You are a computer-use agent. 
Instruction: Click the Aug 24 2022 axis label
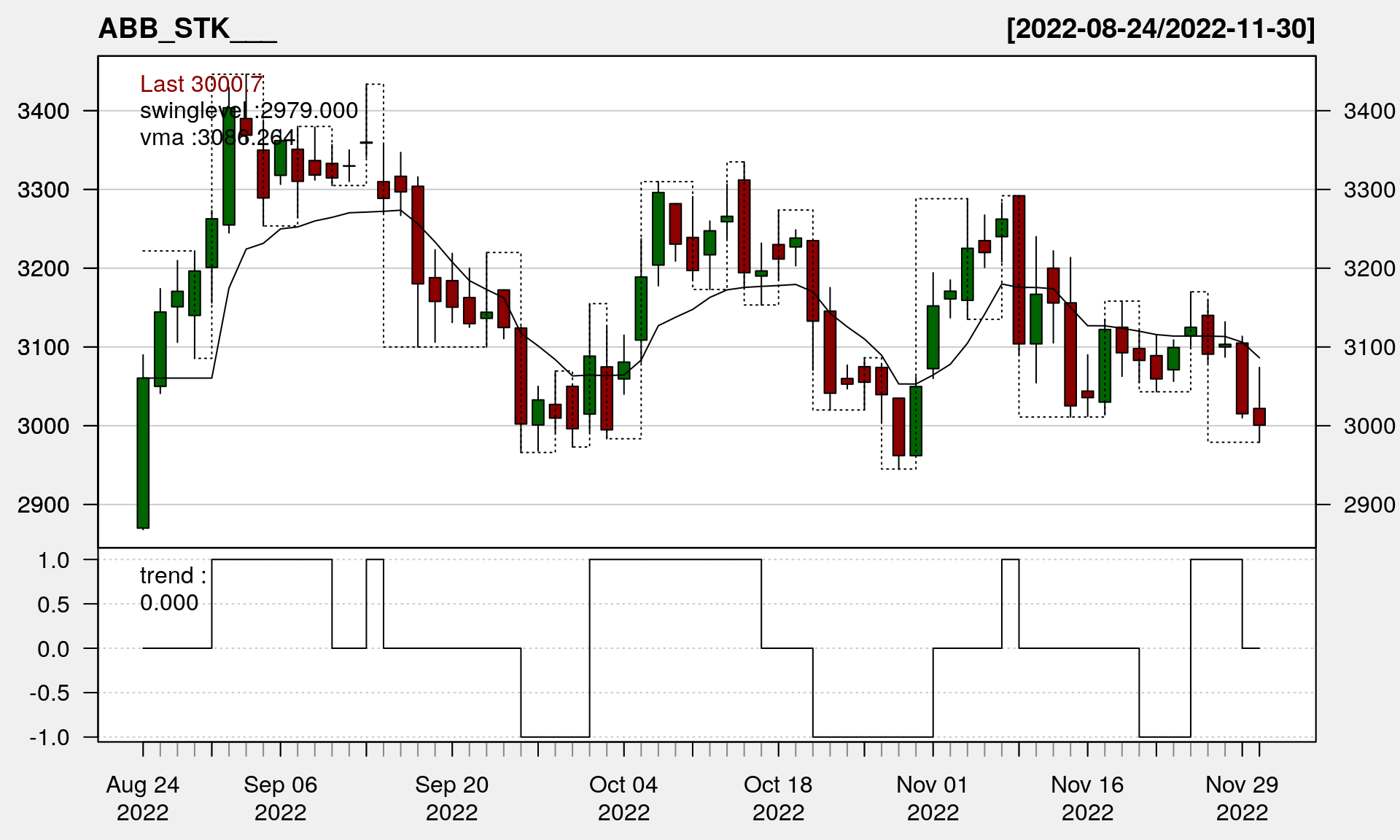click(143, 798)
